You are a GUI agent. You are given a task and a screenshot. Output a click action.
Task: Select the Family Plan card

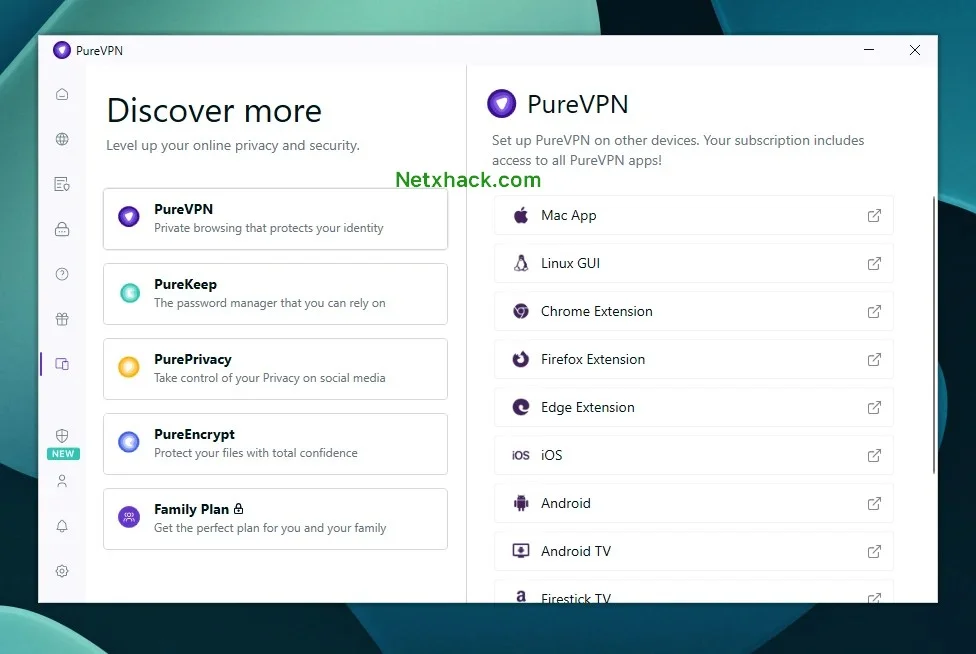click(275, 519)
